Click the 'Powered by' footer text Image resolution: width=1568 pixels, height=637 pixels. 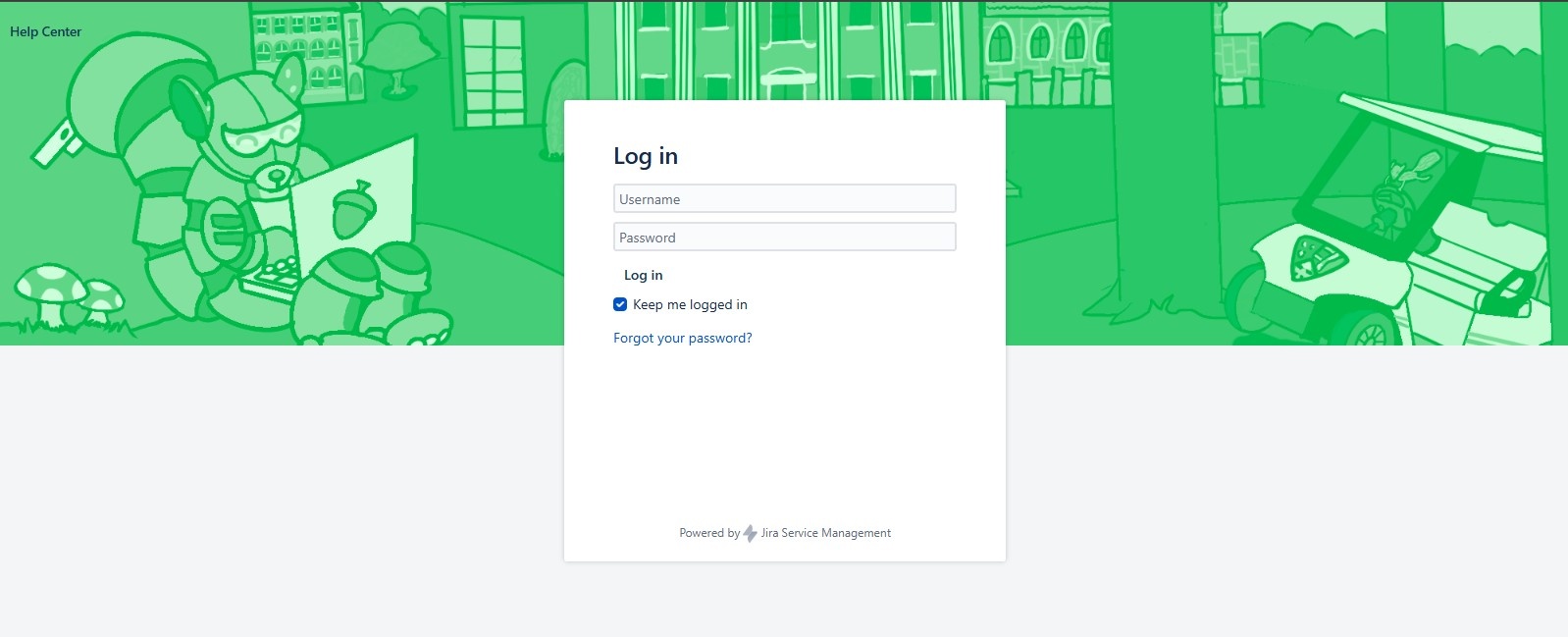708,533
